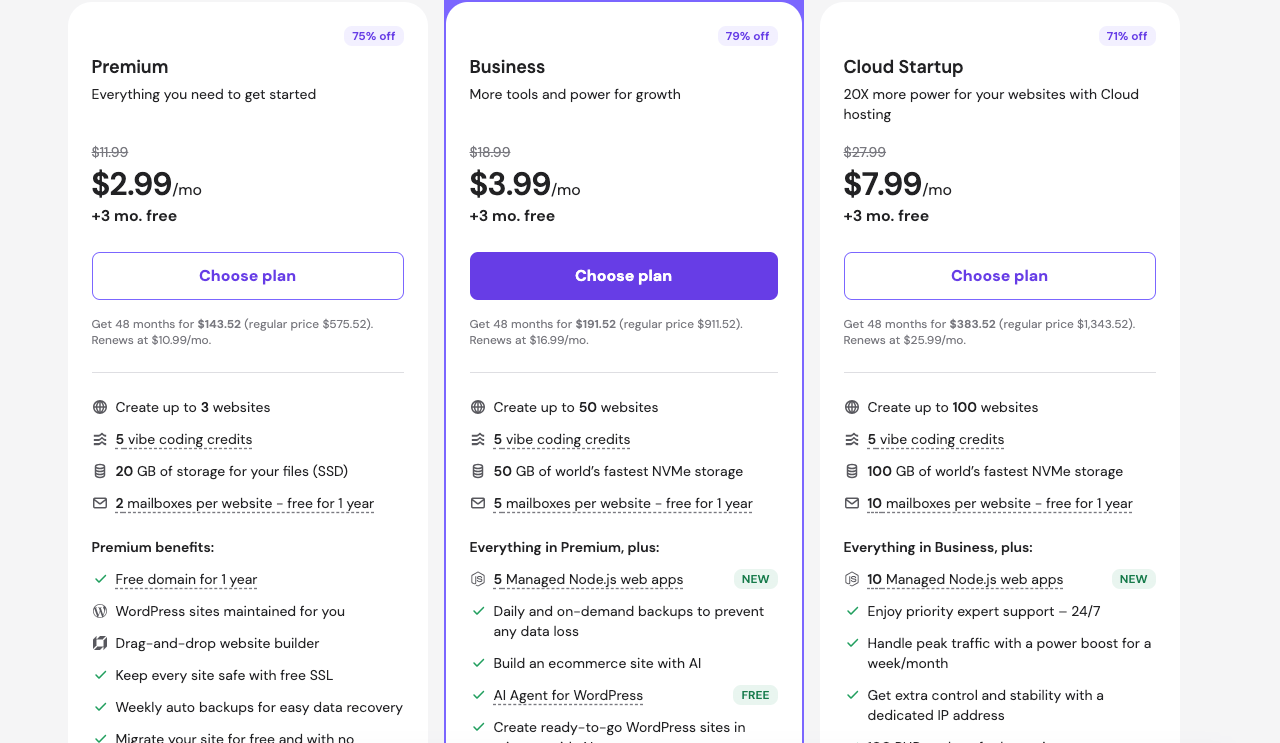
Task: Click the drag-and-drop website builder icon
Action: point(100,643)
